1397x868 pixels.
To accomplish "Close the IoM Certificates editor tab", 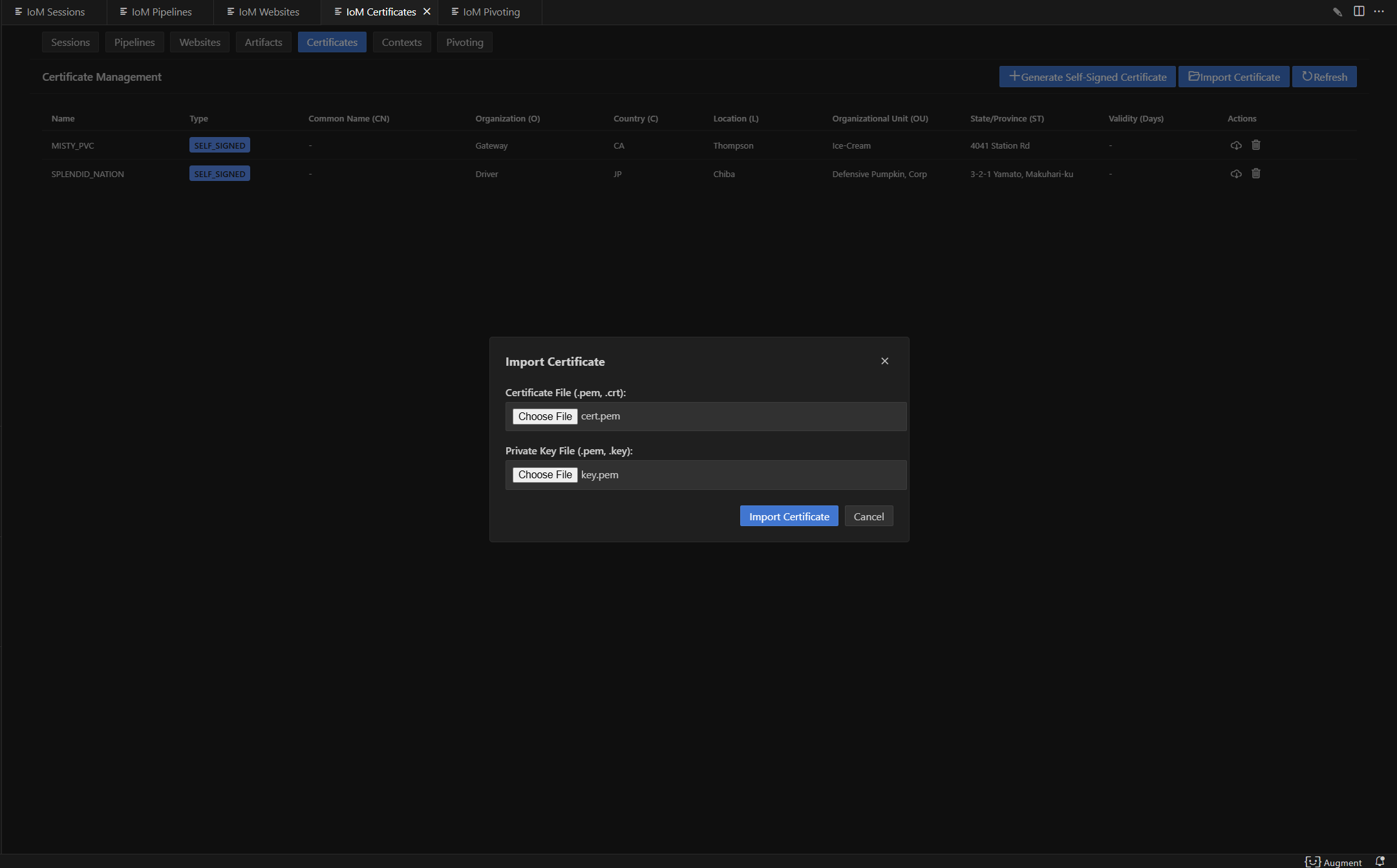I will tap(427, 12).
